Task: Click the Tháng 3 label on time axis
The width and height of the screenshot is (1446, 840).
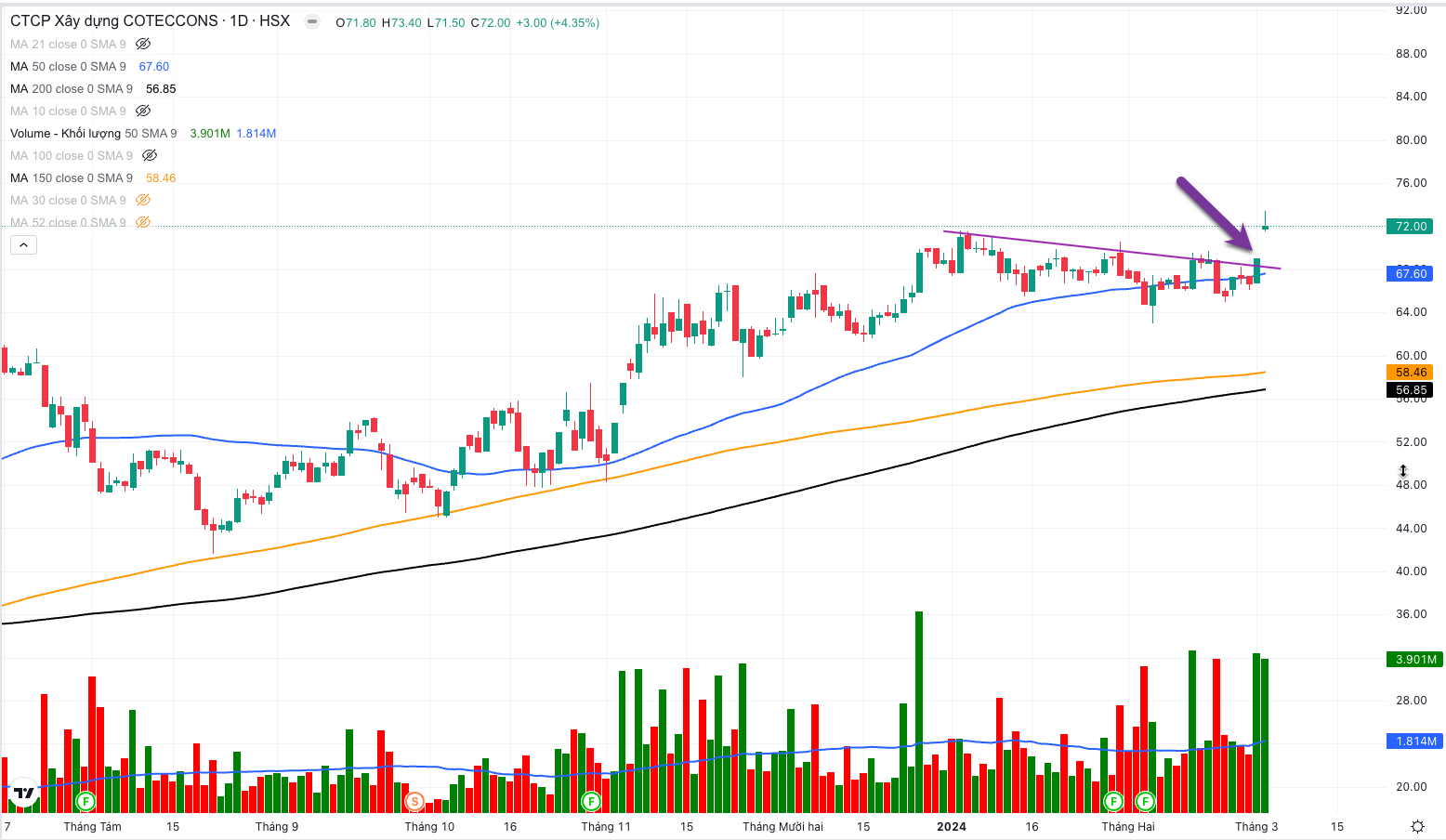Action: (1256, 826)
